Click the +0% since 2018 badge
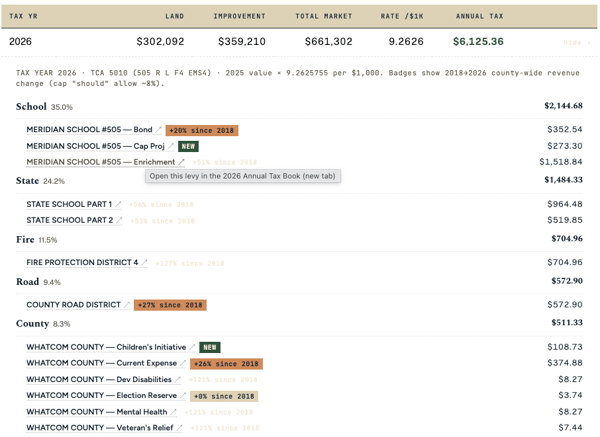600x437 pixels. (224, 396)
